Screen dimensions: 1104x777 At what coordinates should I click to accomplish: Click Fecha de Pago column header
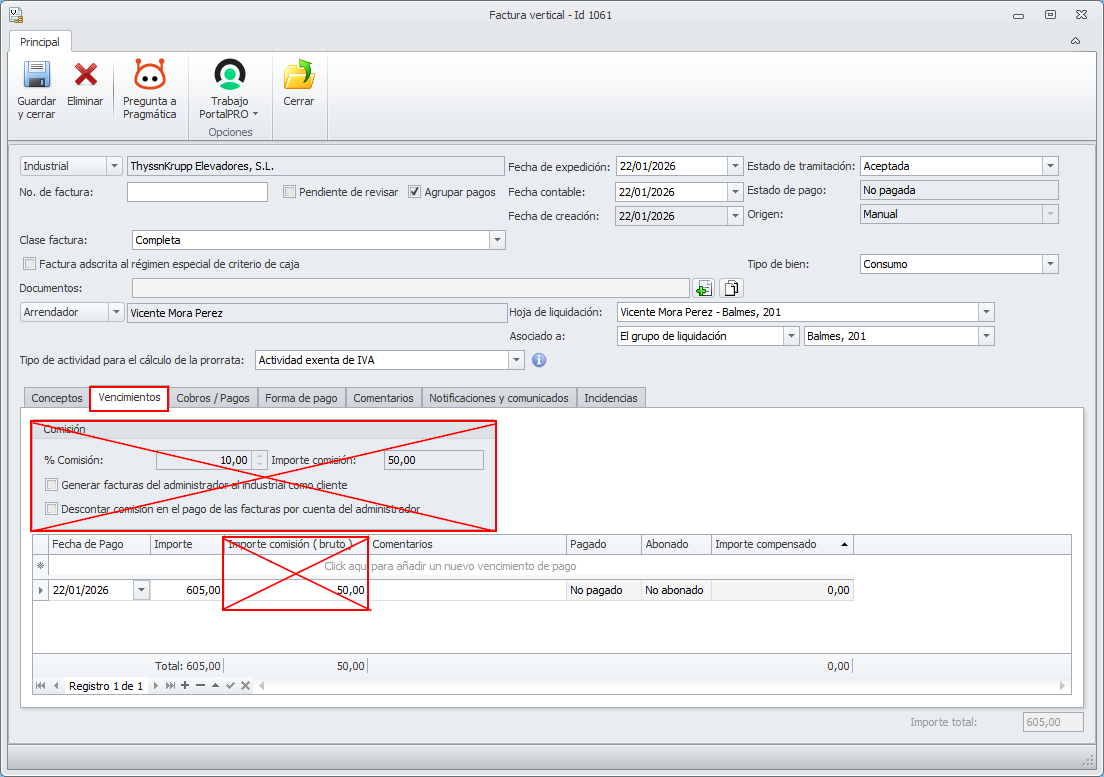click(x=99, y=545)
